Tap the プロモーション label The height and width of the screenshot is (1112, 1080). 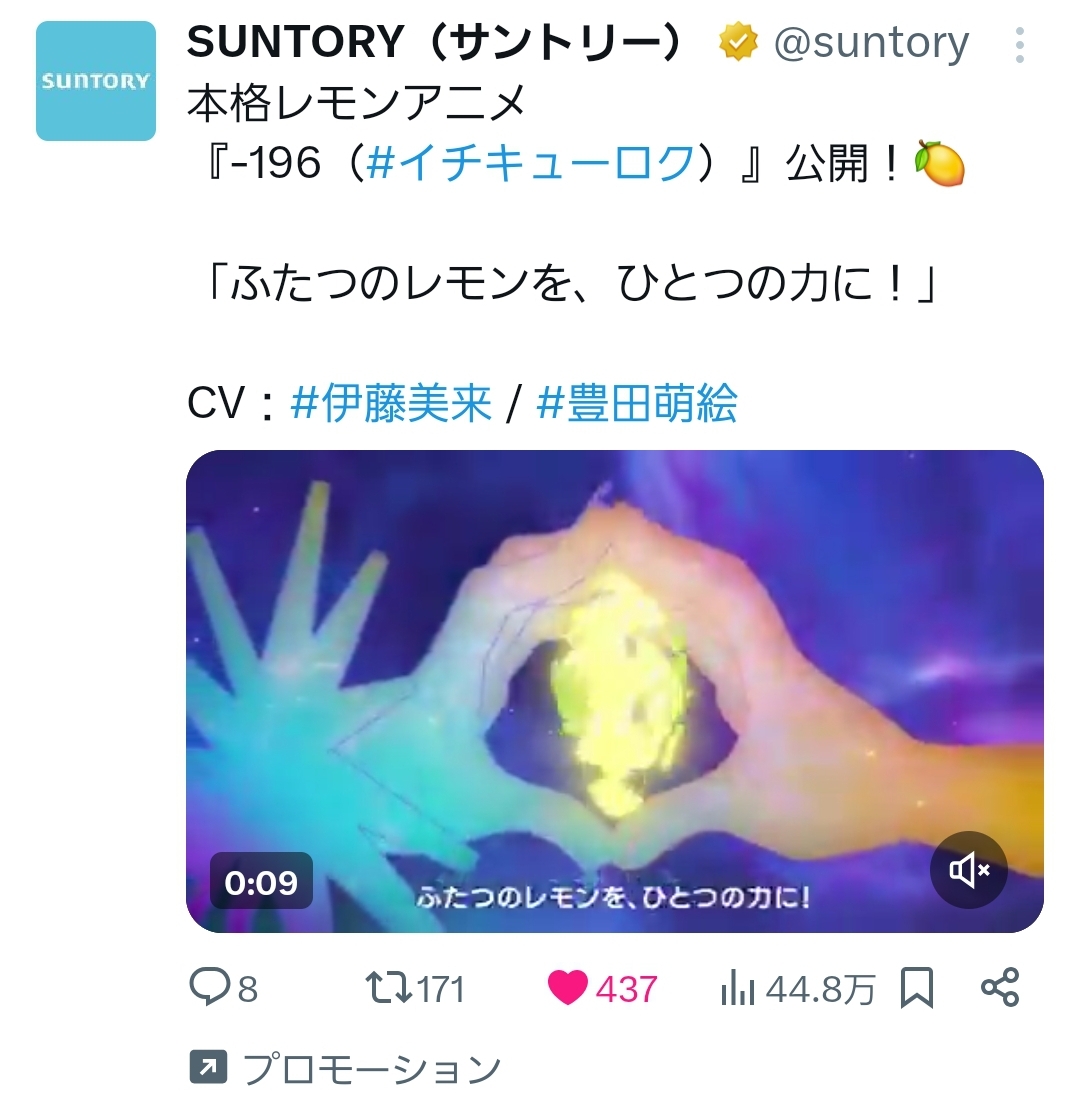[372, 1068]
